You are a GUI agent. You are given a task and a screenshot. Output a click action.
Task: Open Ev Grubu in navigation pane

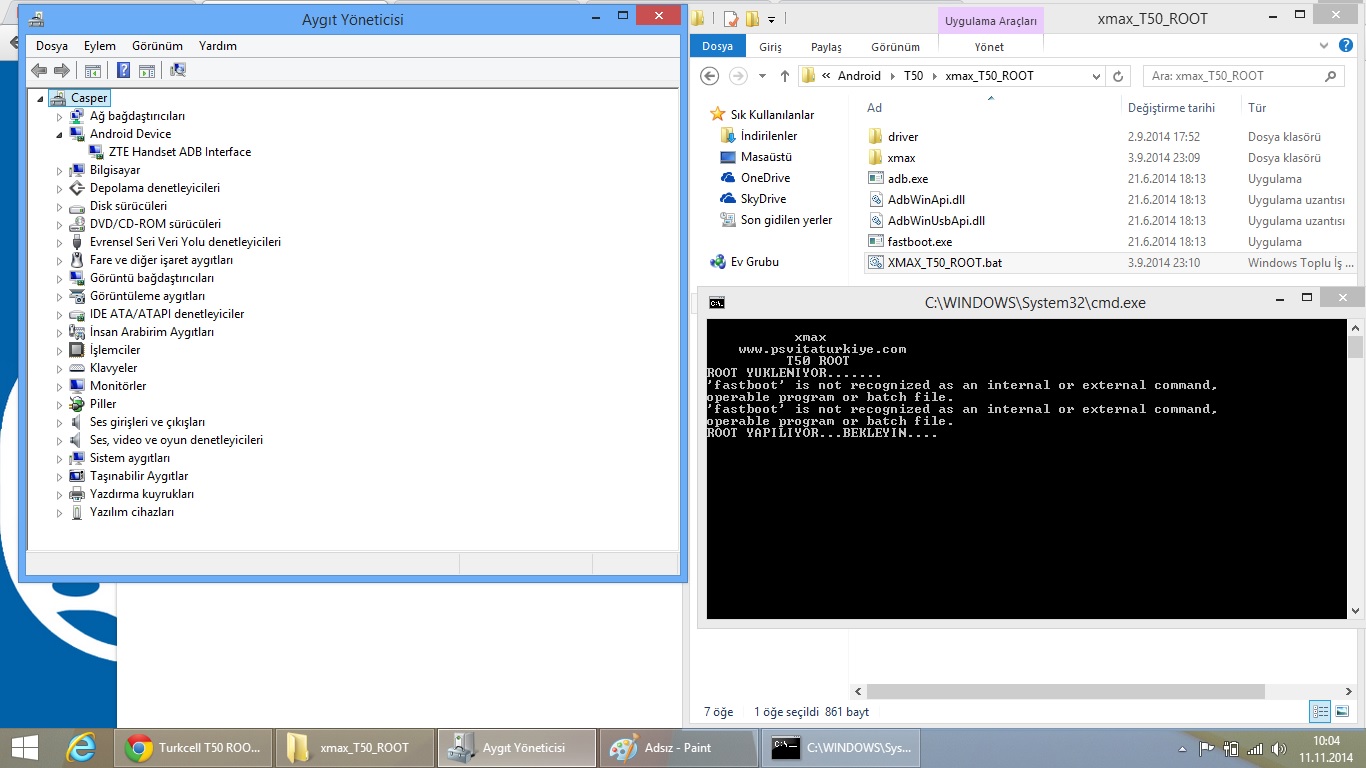click(x=754, y=262)
